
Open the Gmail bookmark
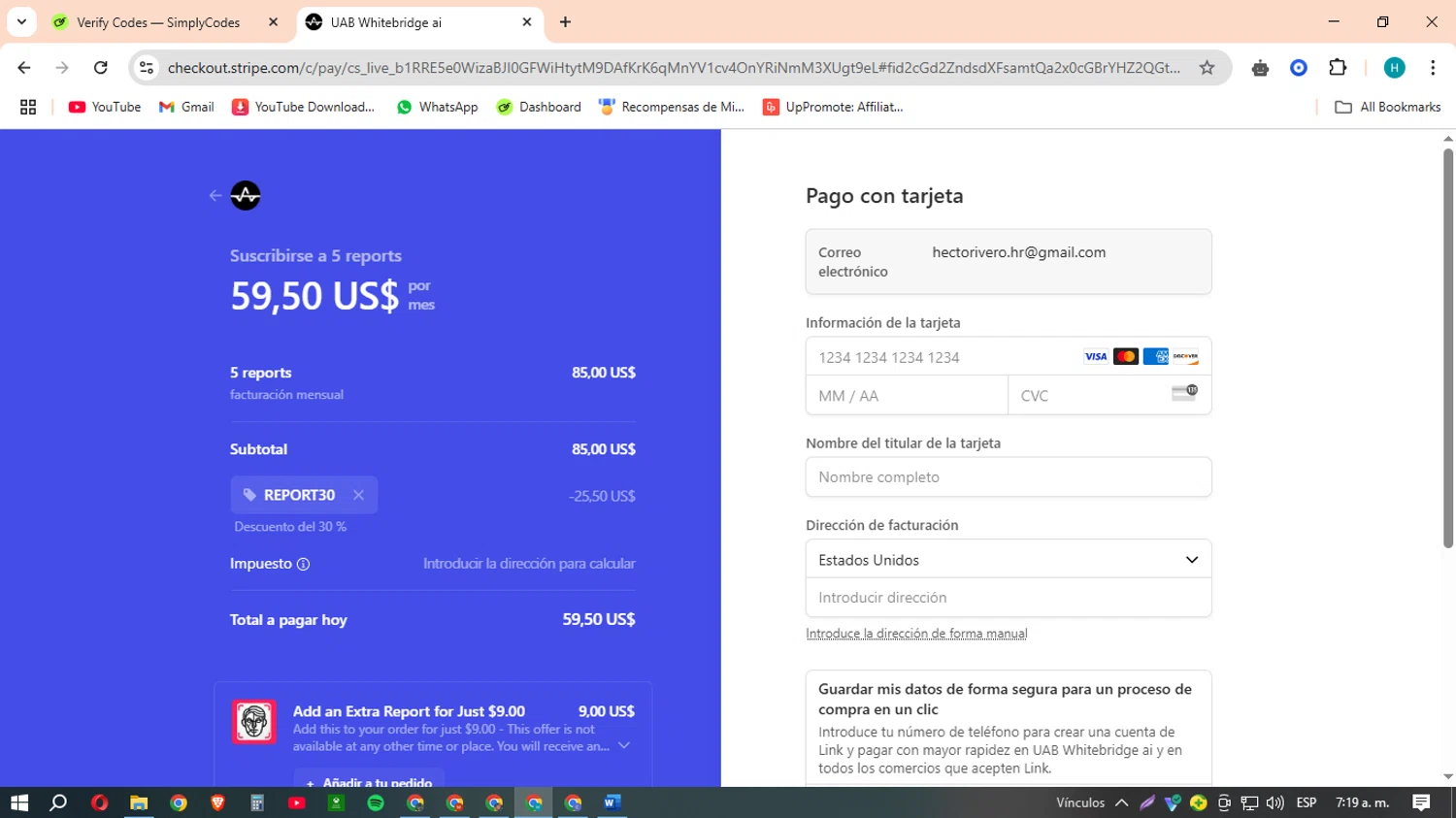click(x=186, y=108)
